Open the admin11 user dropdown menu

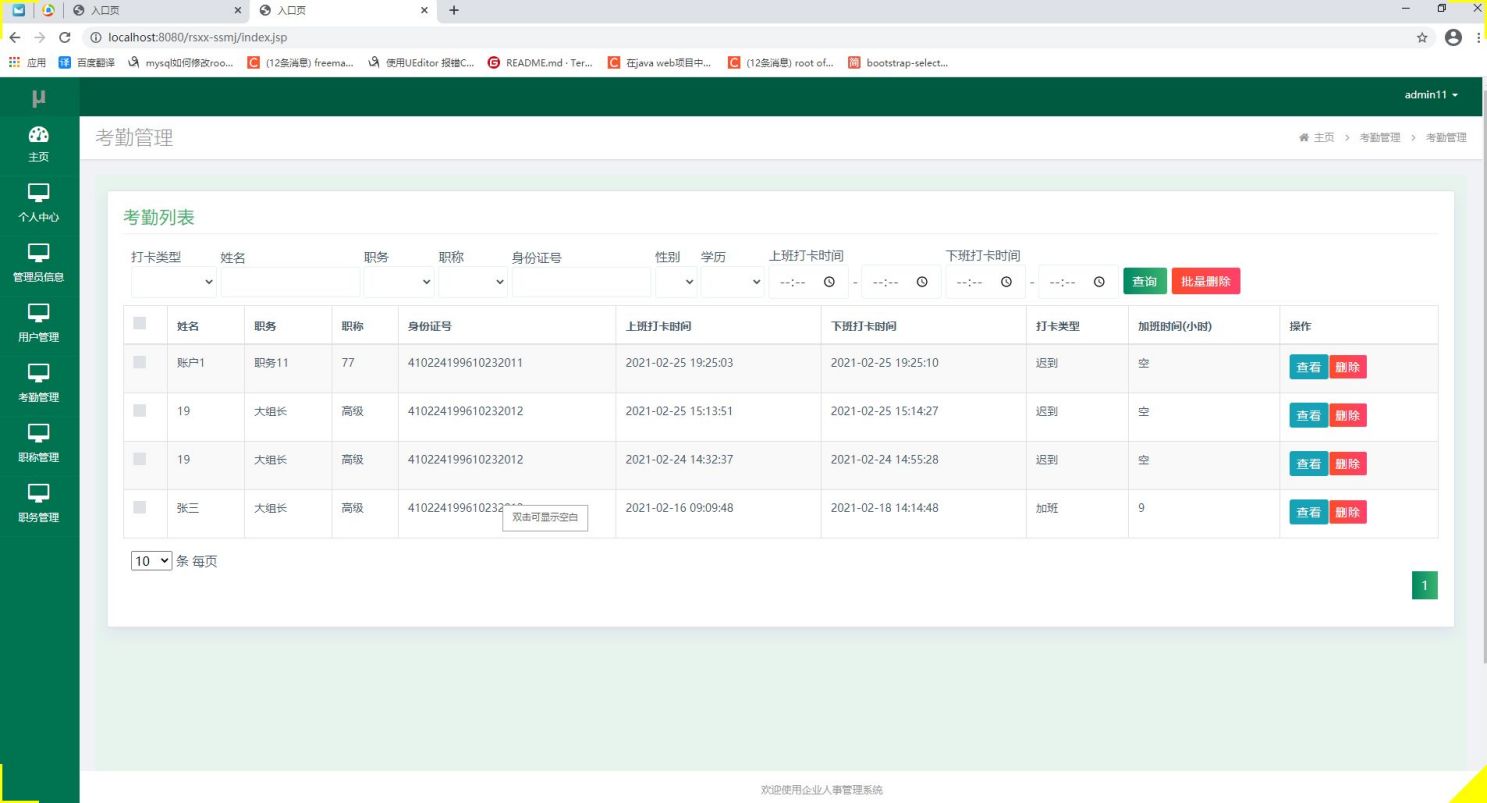tap(1431, 95)
